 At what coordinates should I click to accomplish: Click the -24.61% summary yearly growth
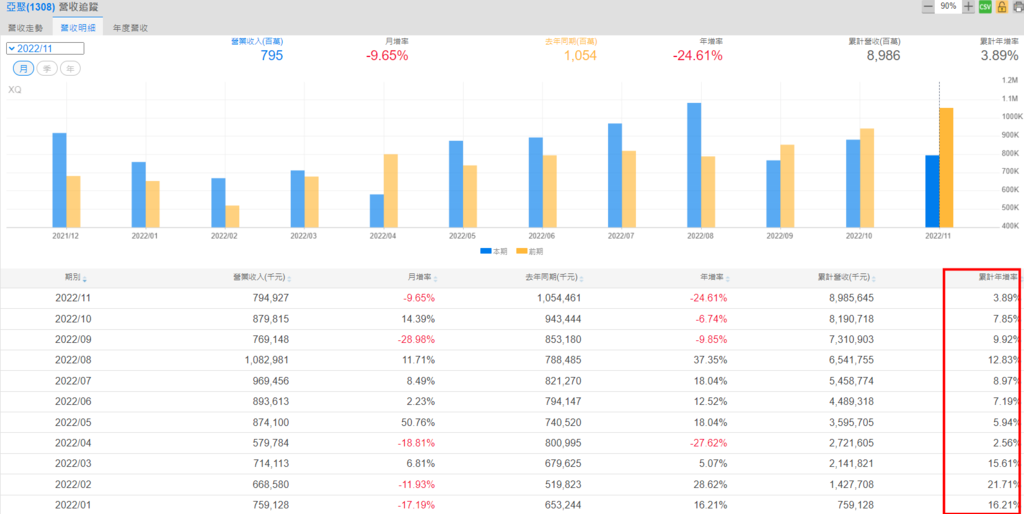697,56
